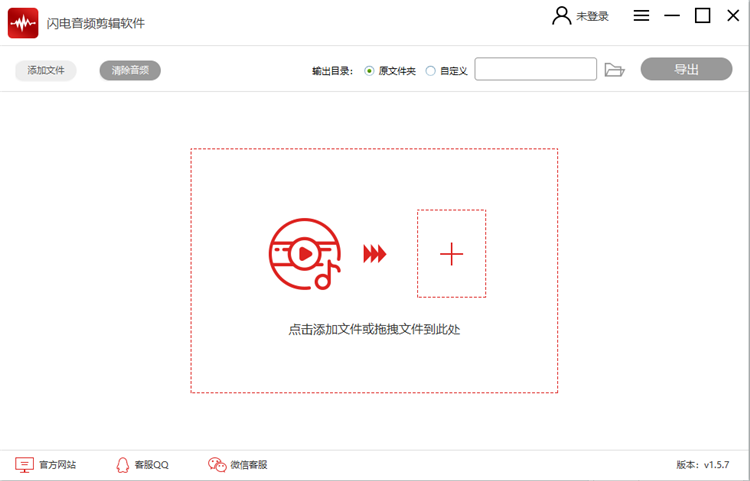Click the 闪电音频剪辑软件 title text
Image resolution: width=750 pixels, height=481 pixels.
pos(96,23)
